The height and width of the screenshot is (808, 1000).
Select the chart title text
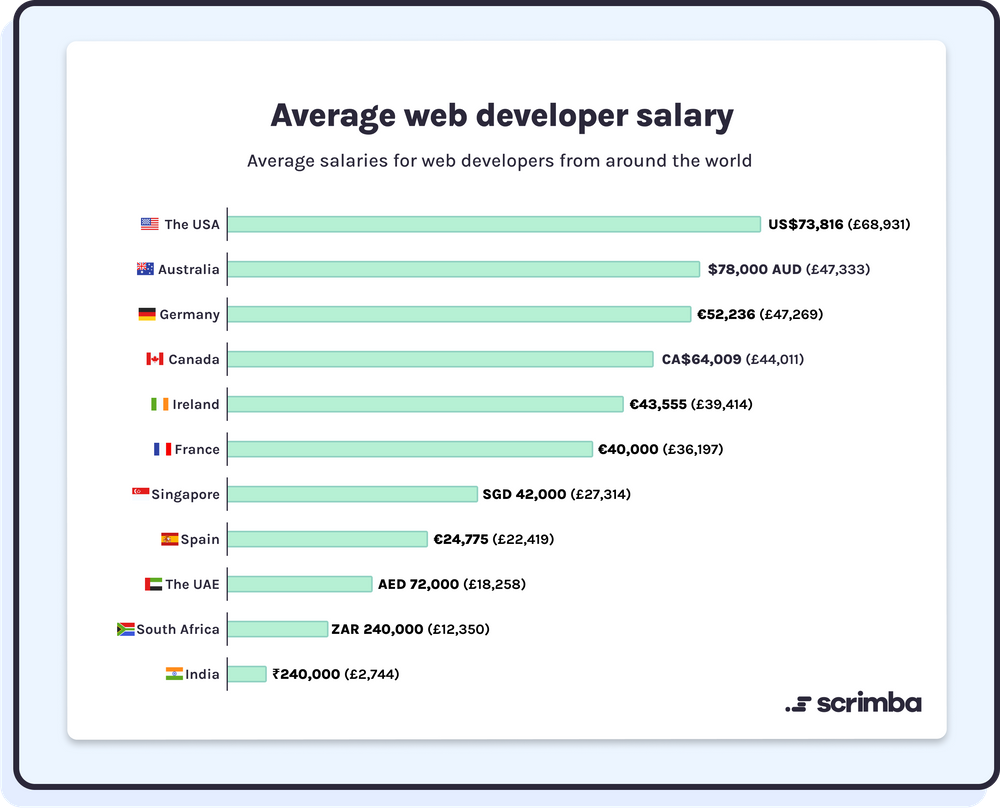[500, 115]
